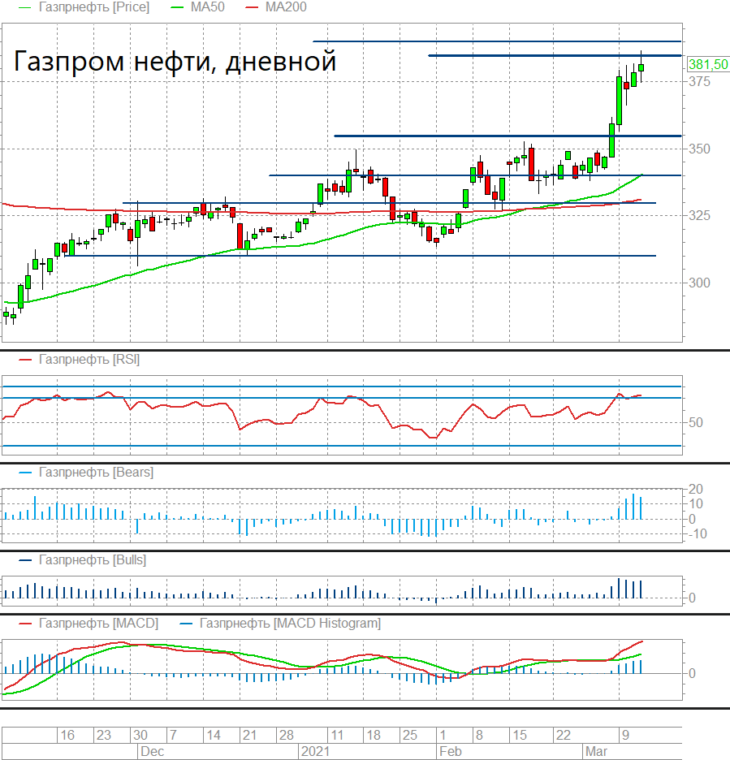Click the Газпрнефть [RSI] legend label
Viewport: 730px width, 760px height.
pos(89,360)
